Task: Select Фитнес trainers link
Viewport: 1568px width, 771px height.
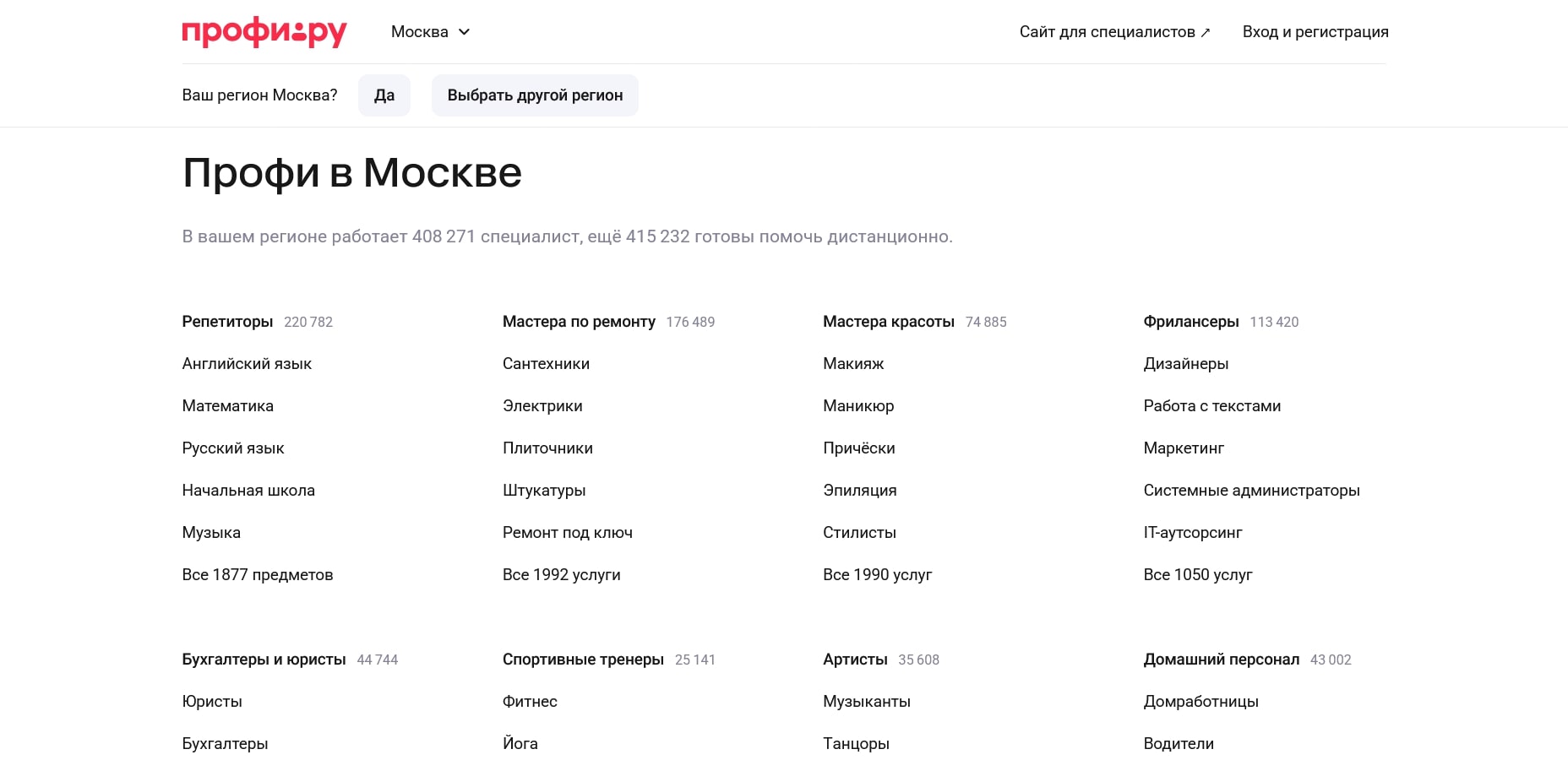Action: 530,702
